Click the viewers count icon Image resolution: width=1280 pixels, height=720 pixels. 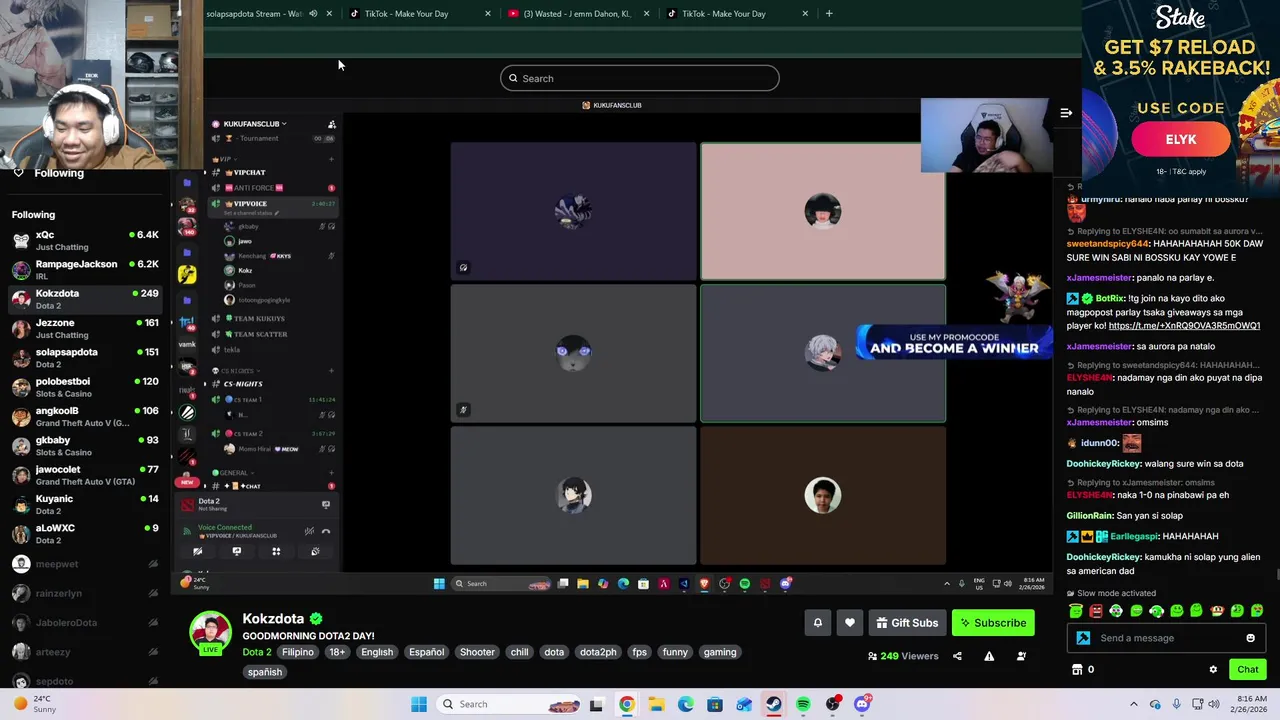coord(872,656)
